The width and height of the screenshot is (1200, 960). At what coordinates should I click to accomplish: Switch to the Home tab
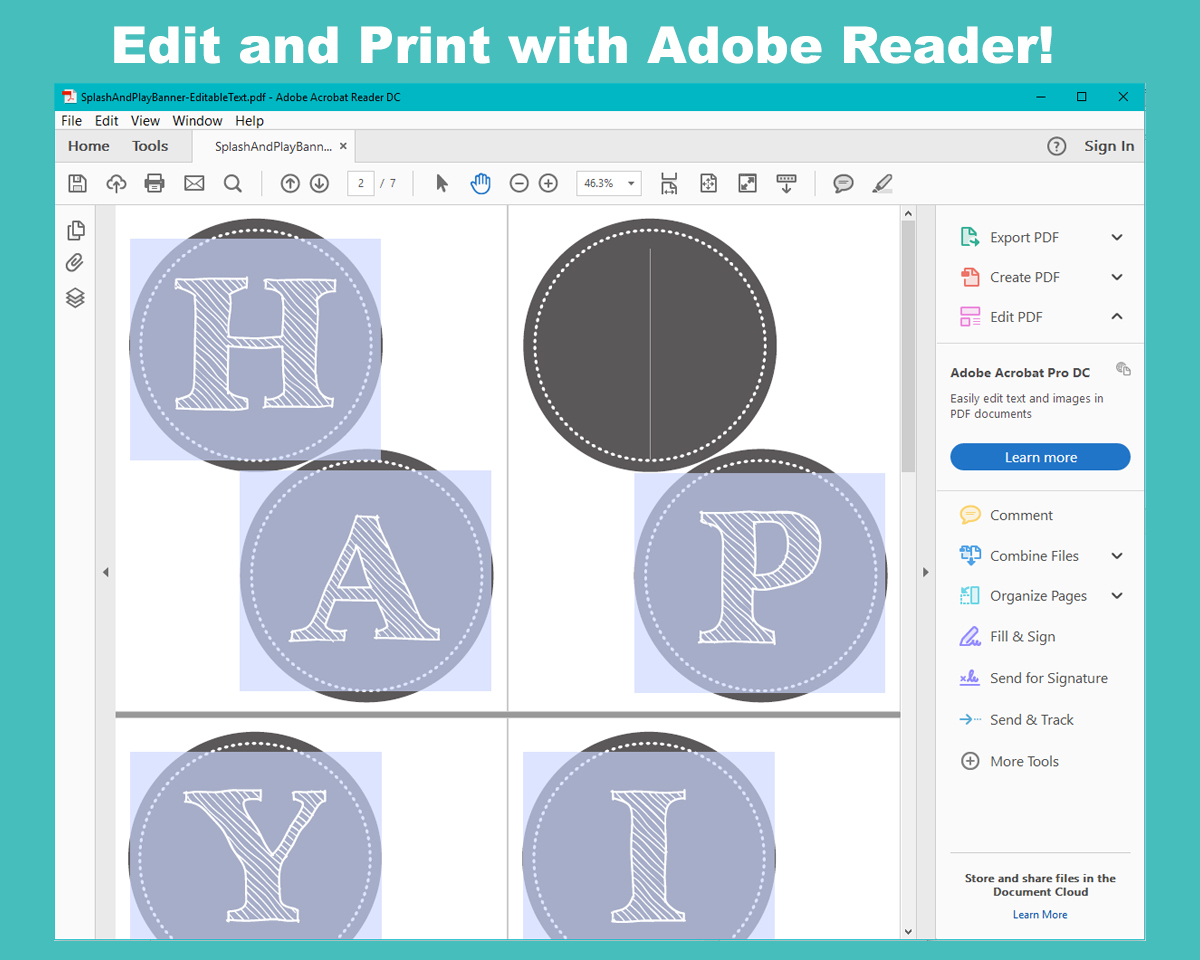(x=89, y=146)
